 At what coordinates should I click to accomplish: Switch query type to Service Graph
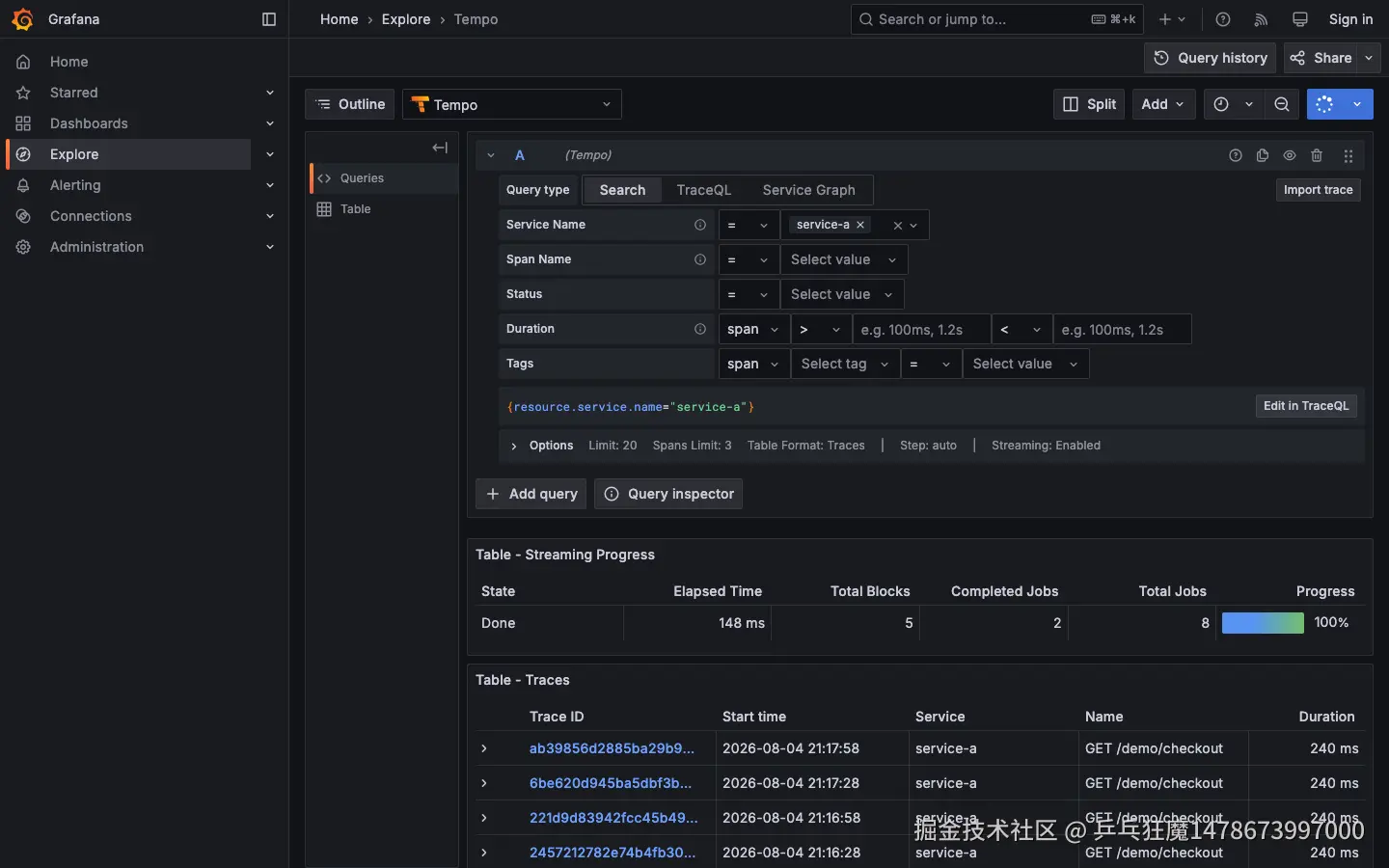tap(808, 190)
